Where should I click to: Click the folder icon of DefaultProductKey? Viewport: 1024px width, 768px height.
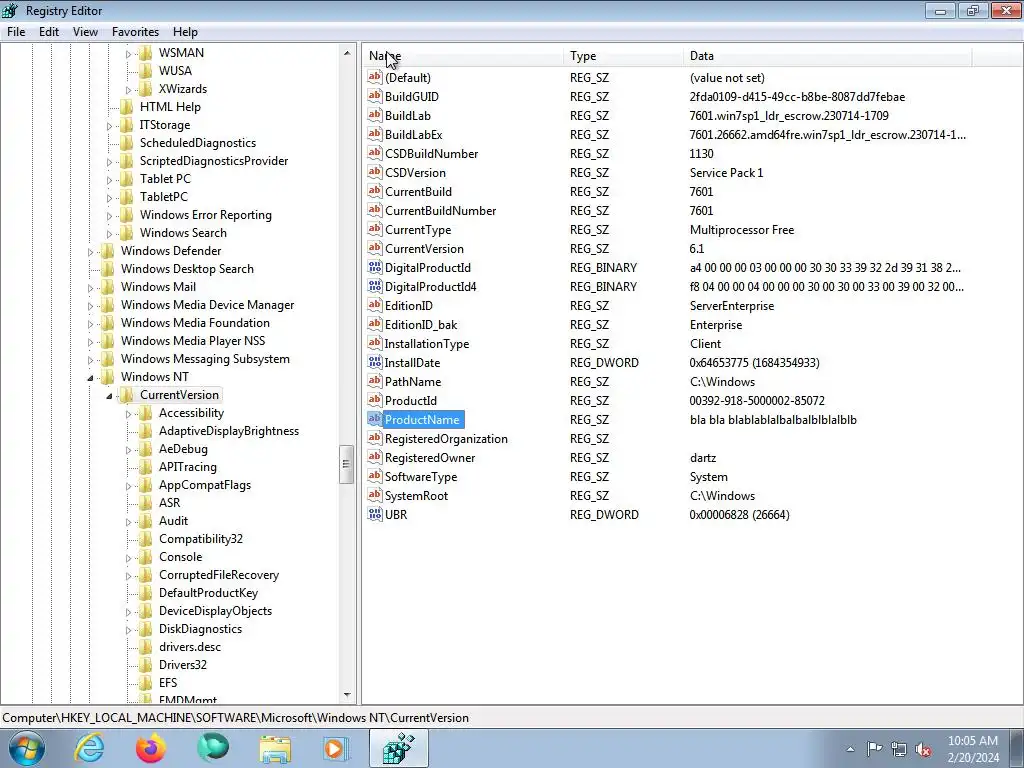146,593
